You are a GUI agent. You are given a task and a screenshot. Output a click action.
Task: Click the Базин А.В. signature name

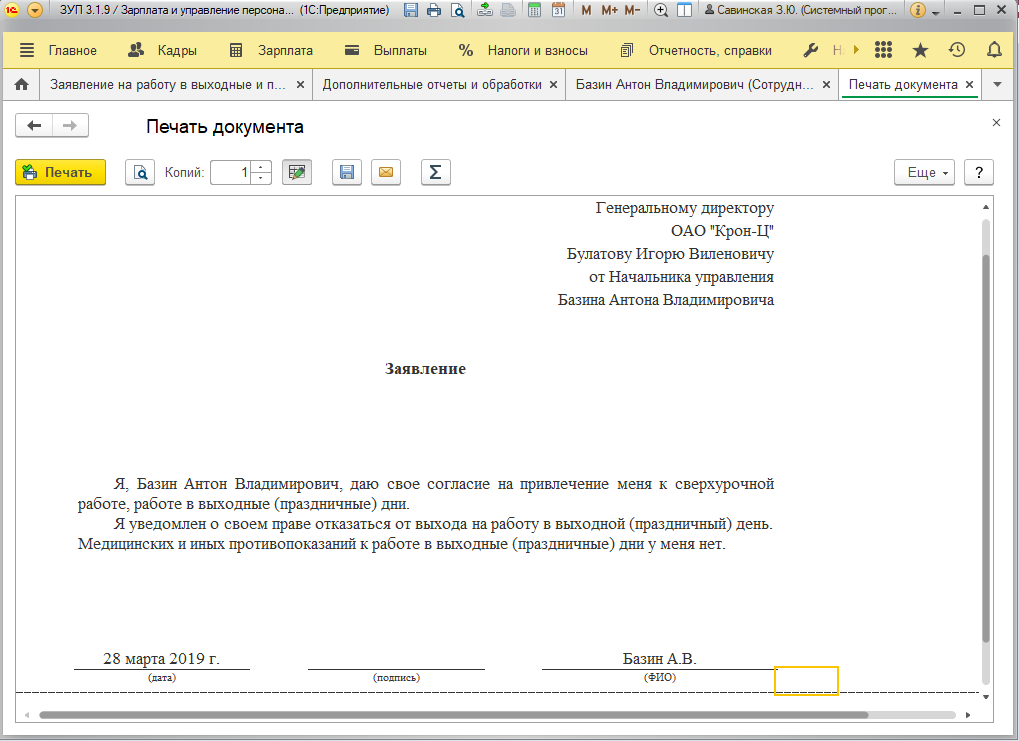click(x=660, y=658)
